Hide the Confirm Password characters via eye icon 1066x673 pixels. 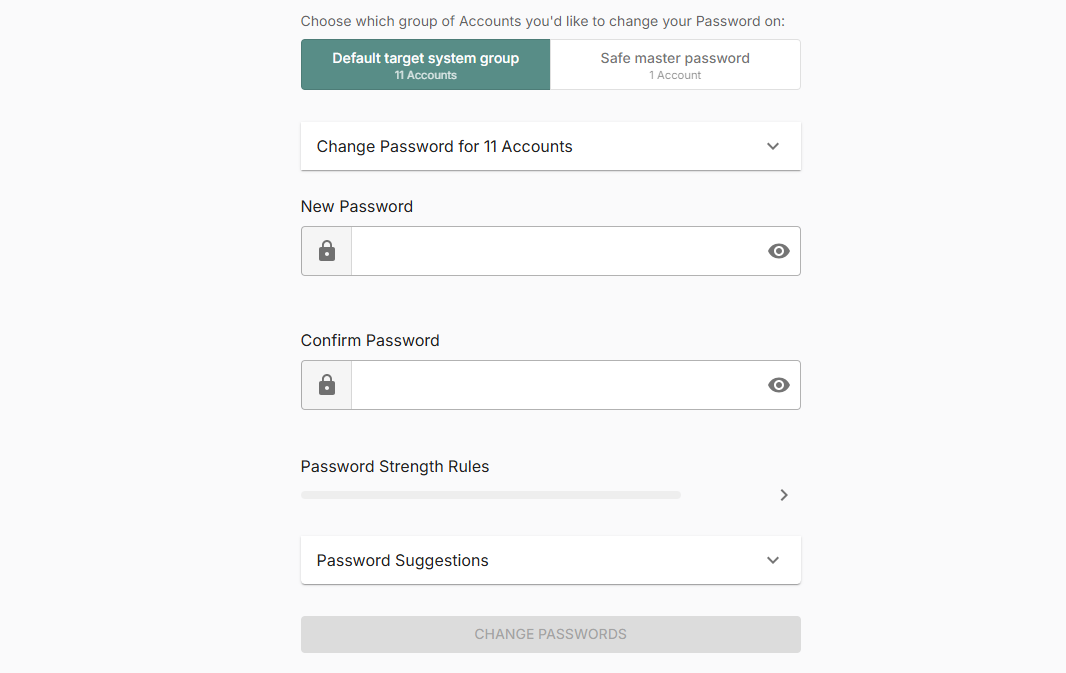(778, 385)
